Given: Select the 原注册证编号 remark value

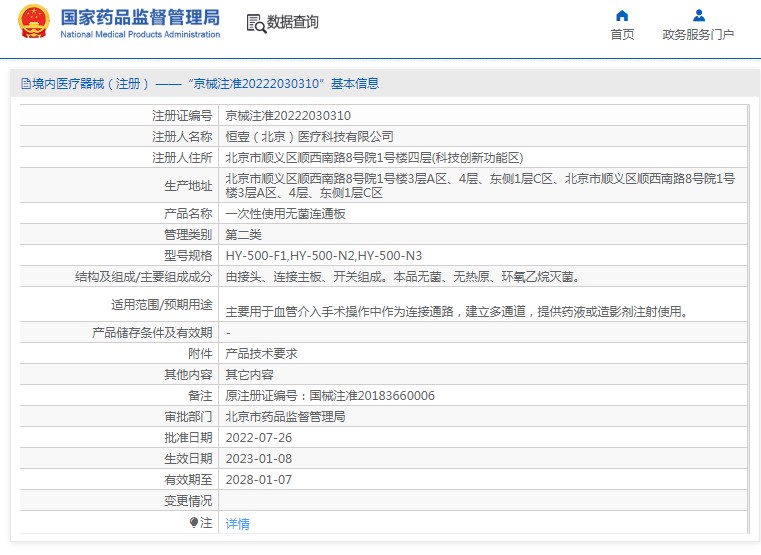Looking at the screenshot, I should [x=330, y=396].
